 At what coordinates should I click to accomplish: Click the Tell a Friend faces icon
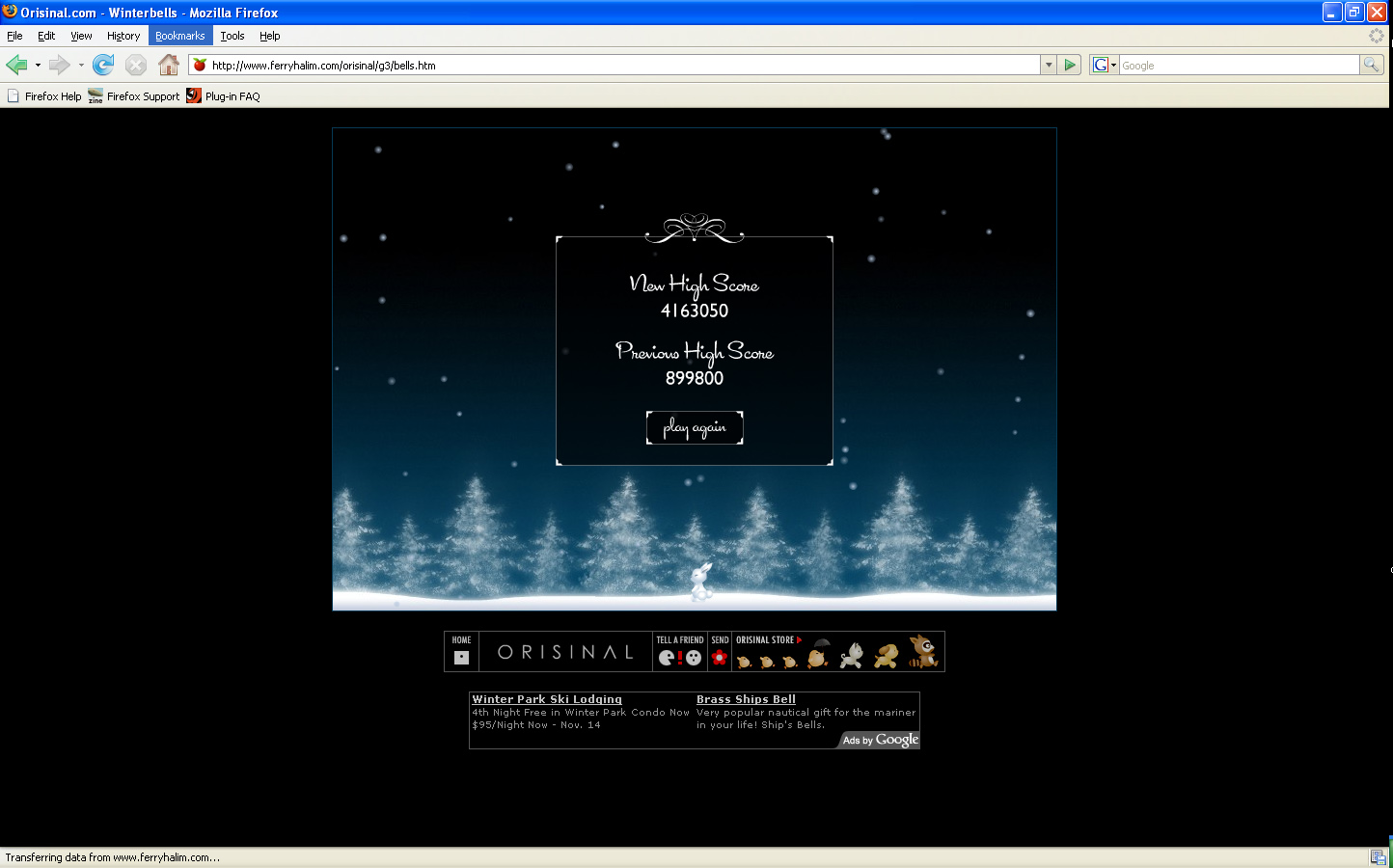pos(680,658)
